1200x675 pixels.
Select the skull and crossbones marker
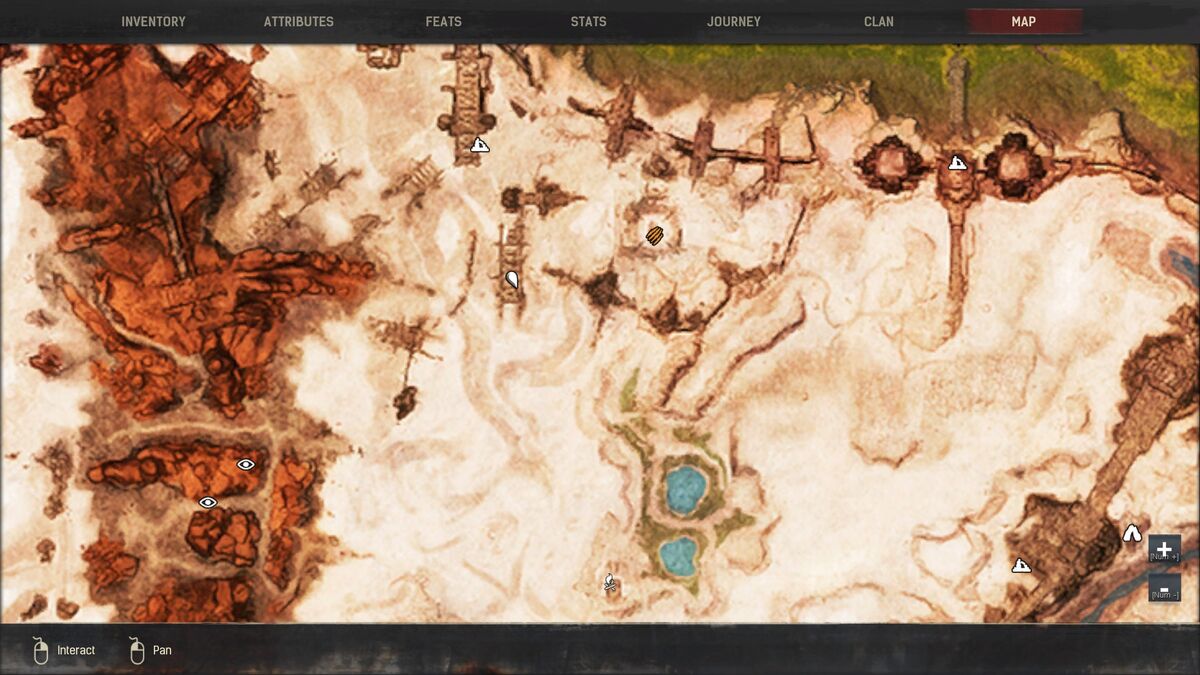[x=609, y=581]
